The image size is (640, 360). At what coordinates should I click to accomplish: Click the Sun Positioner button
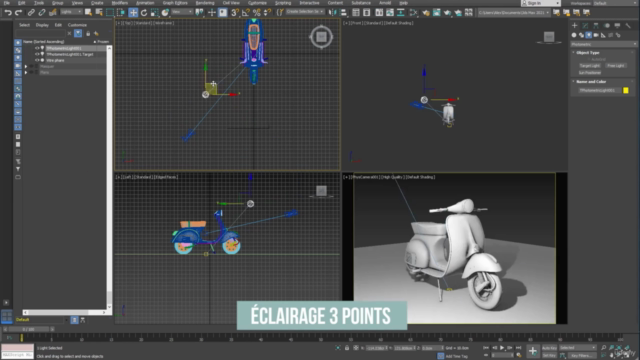pos(589,73)
